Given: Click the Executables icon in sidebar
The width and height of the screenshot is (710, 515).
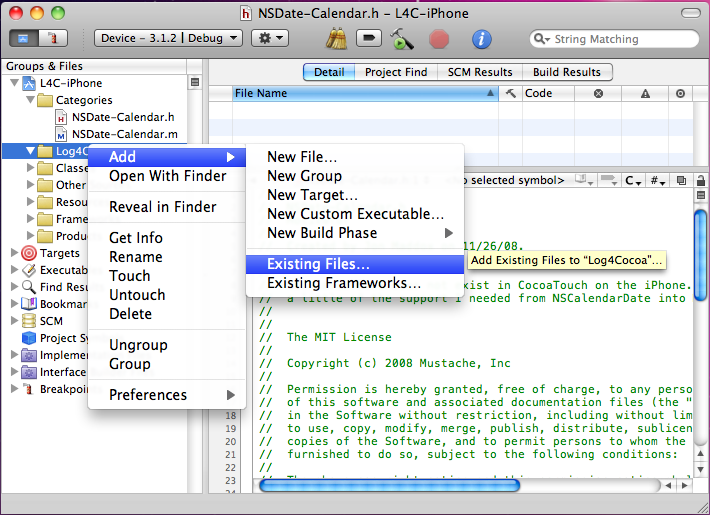Looking at the screenshot, I should [x=29, y=270].
